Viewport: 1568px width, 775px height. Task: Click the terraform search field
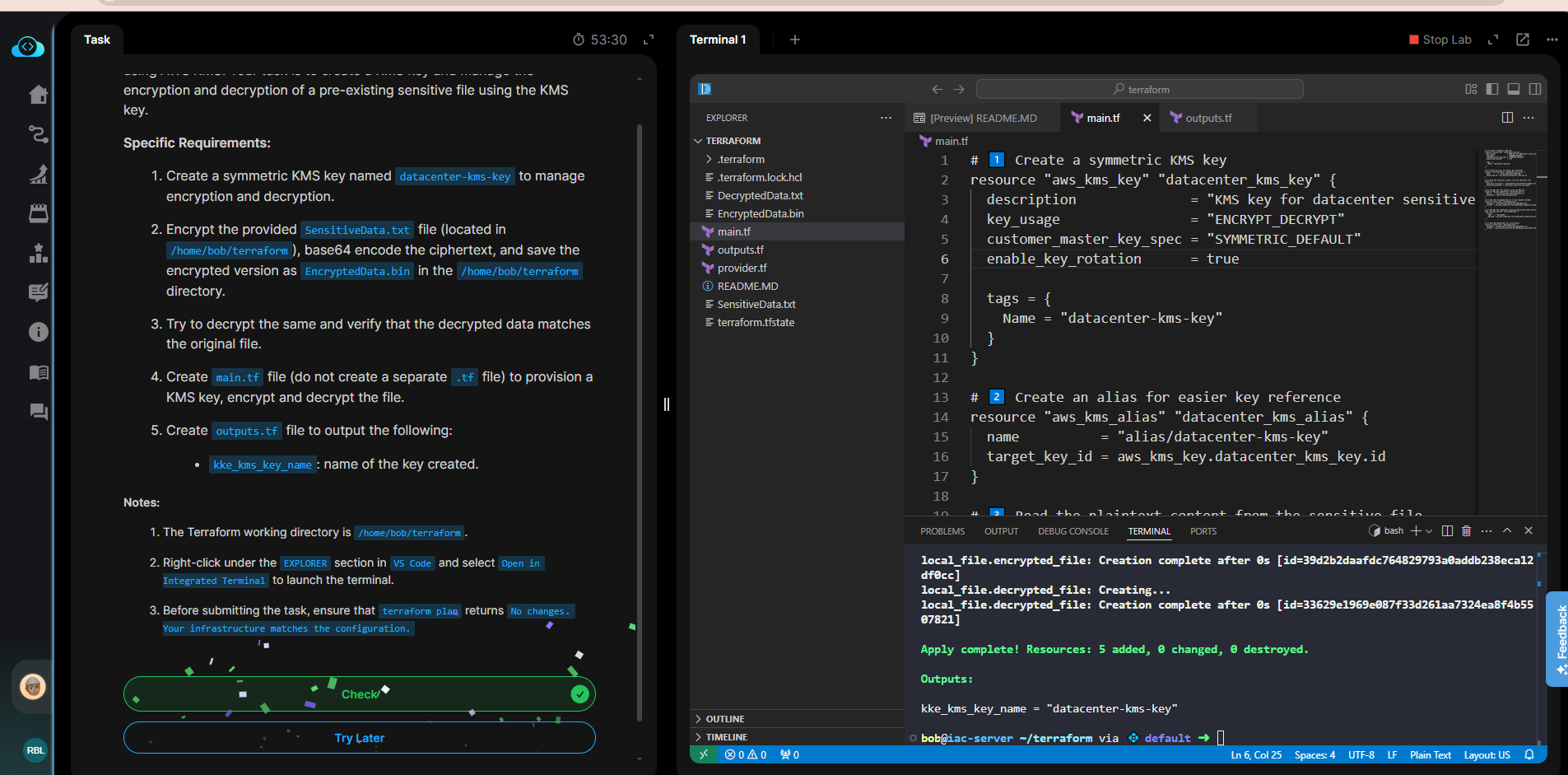tap(1139, 89)
